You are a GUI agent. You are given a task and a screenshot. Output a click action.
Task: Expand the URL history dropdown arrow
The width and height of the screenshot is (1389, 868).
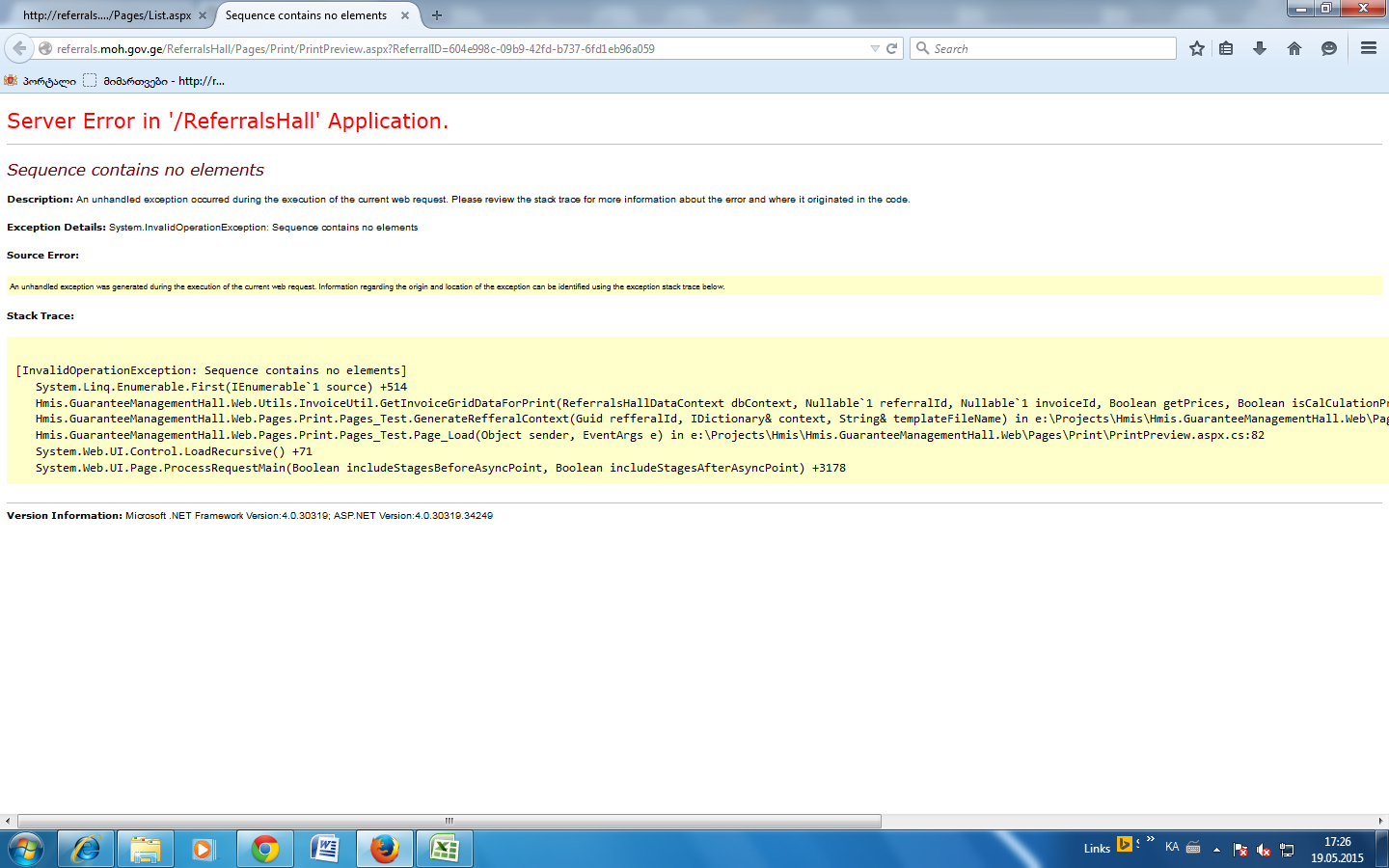pos(875,48)
